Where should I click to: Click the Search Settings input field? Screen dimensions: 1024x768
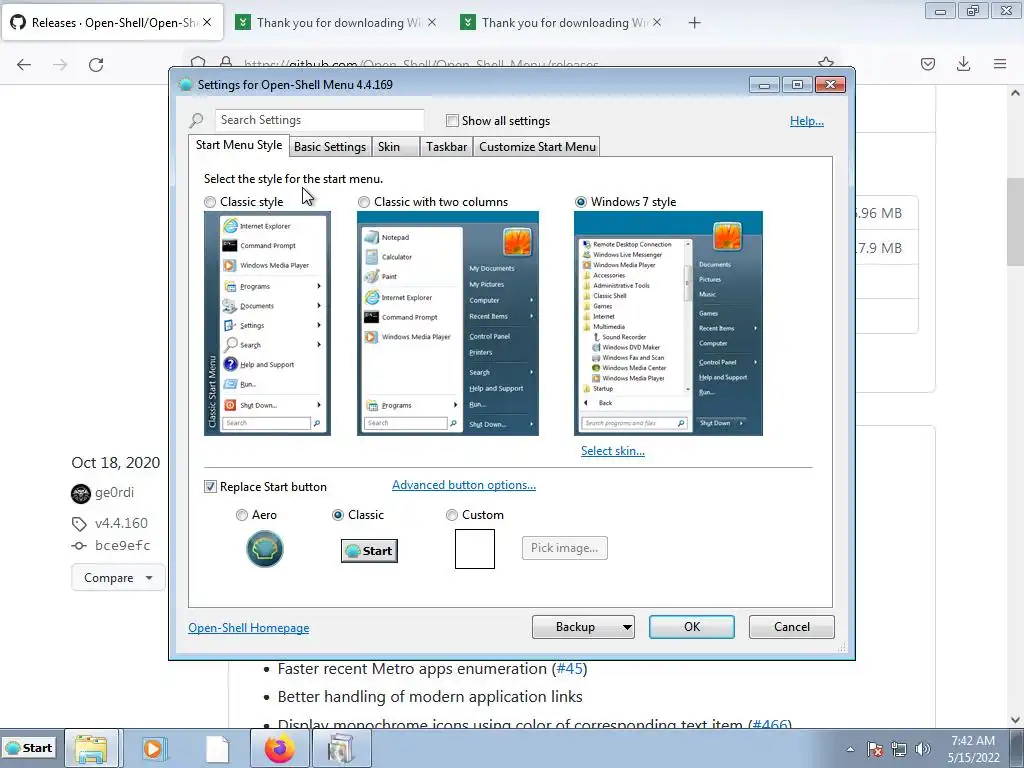319,120
